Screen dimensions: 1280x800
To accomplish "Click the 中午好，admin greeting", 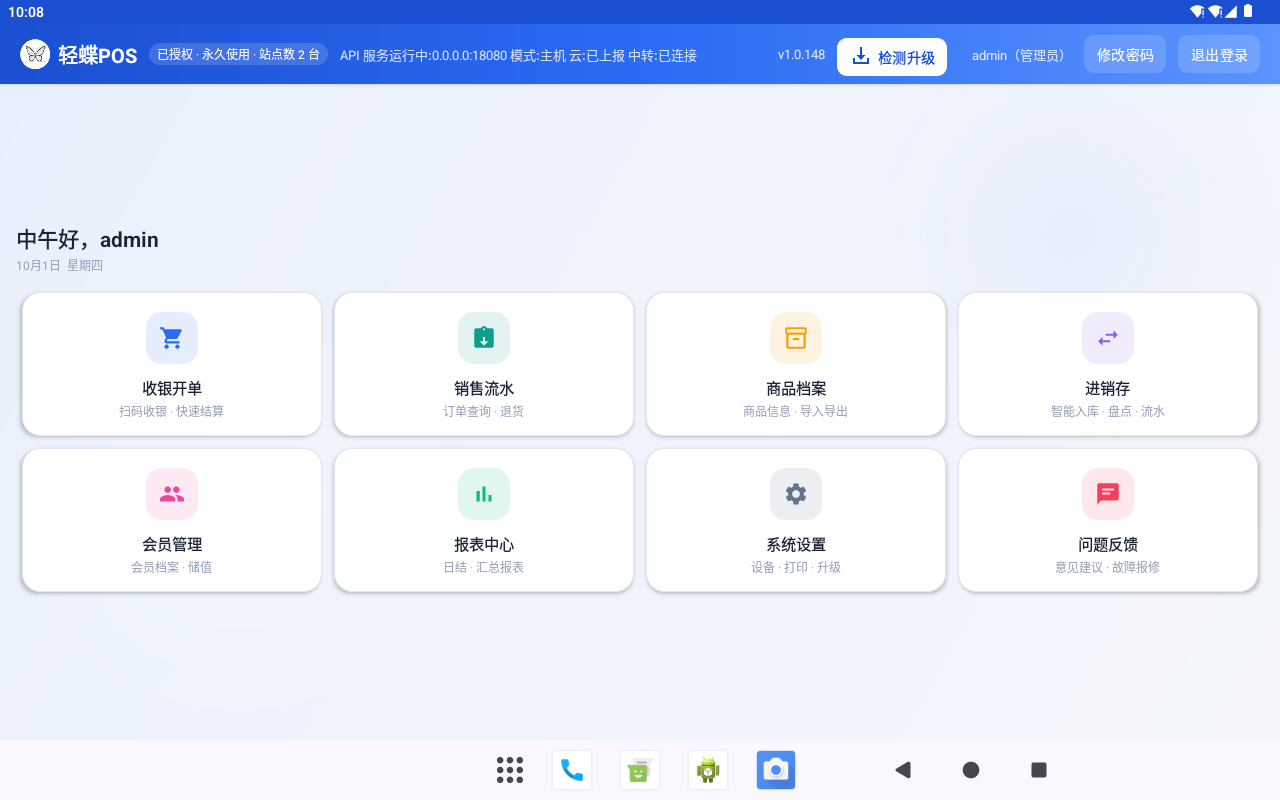I will point(88,240).
